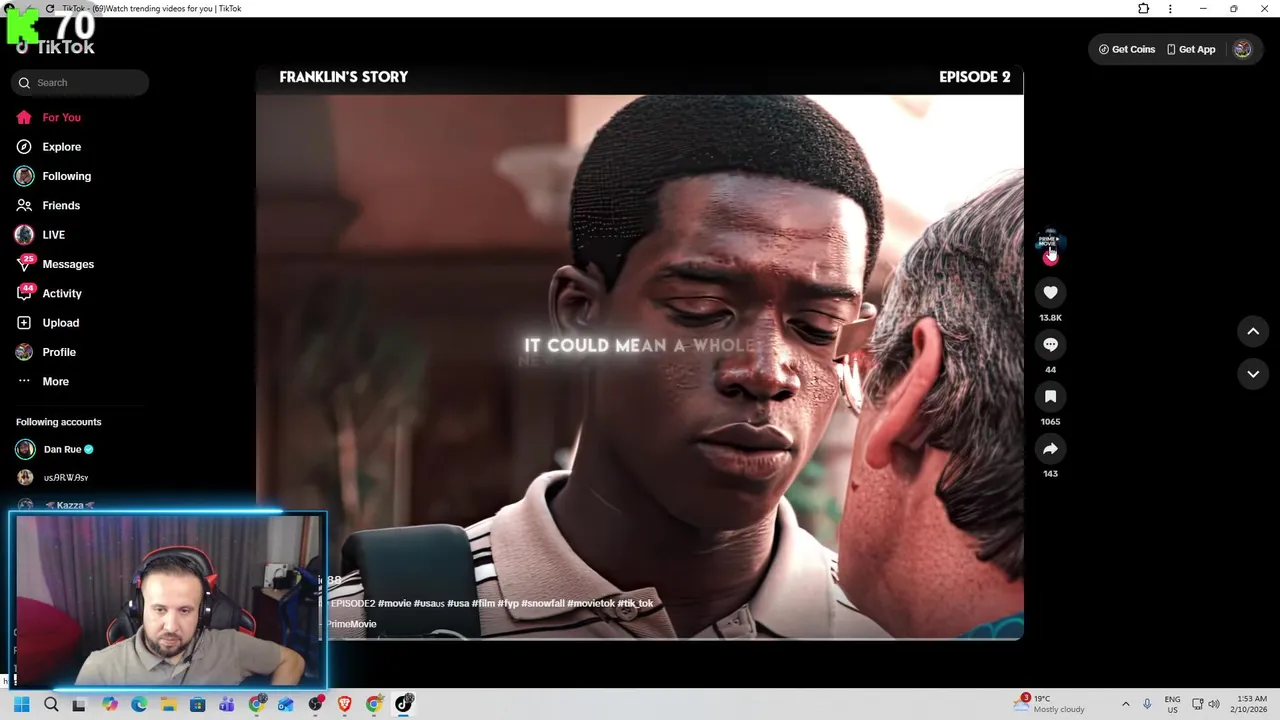Open Task View in the taskbar
1280x720 pixels.
pos(79,704)
